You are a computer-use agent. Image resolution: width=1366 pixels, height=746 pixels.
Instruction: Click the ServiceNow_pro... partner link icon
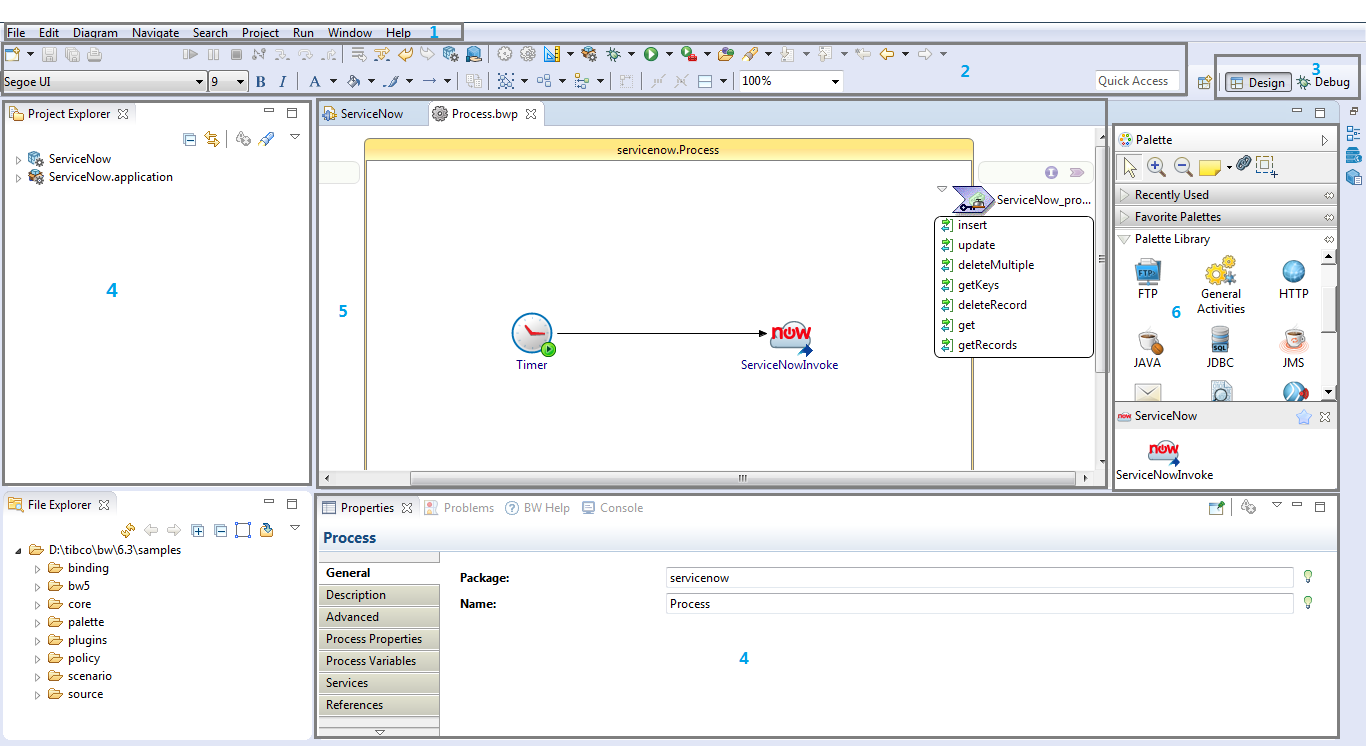[971, 199]
